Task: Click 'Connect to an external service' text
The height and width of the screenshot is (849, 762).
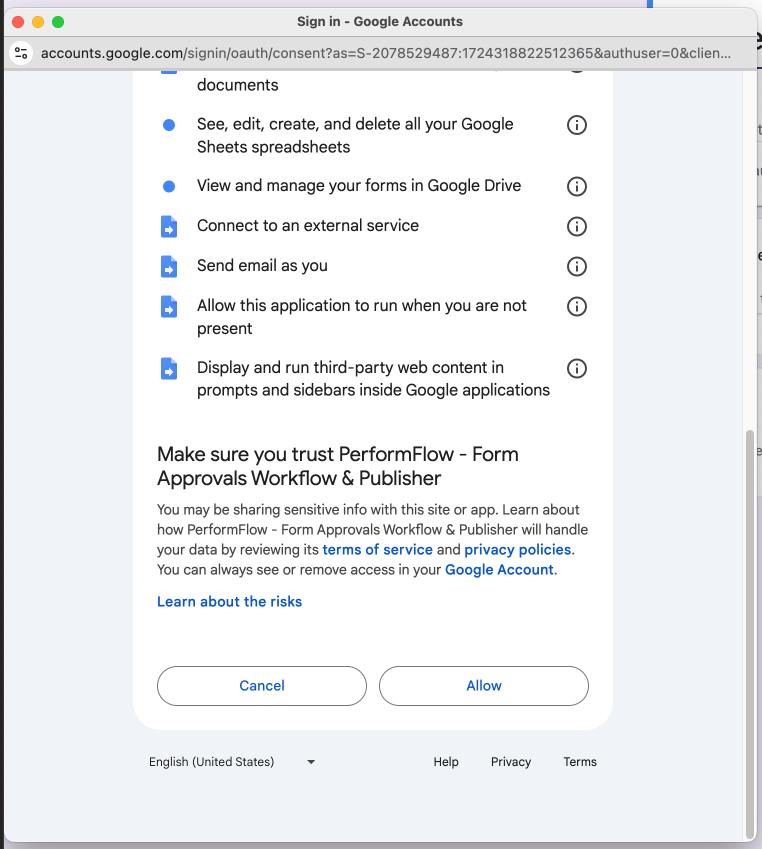Action: pyautogui.click(x=308, y=226)
